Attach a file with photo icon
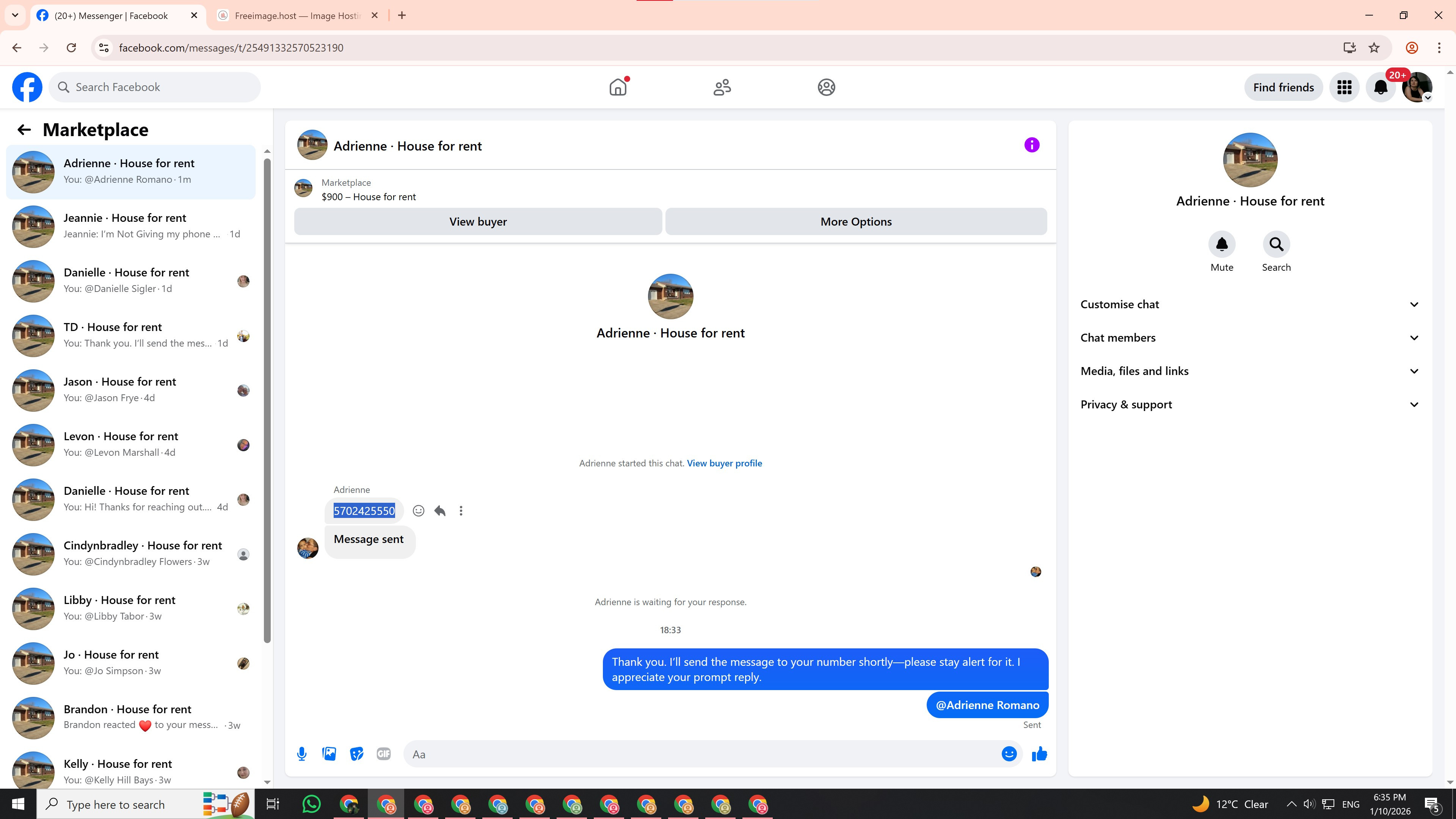Image resolution: width=1456 pixels, height=819 pixels. point(329,754)
